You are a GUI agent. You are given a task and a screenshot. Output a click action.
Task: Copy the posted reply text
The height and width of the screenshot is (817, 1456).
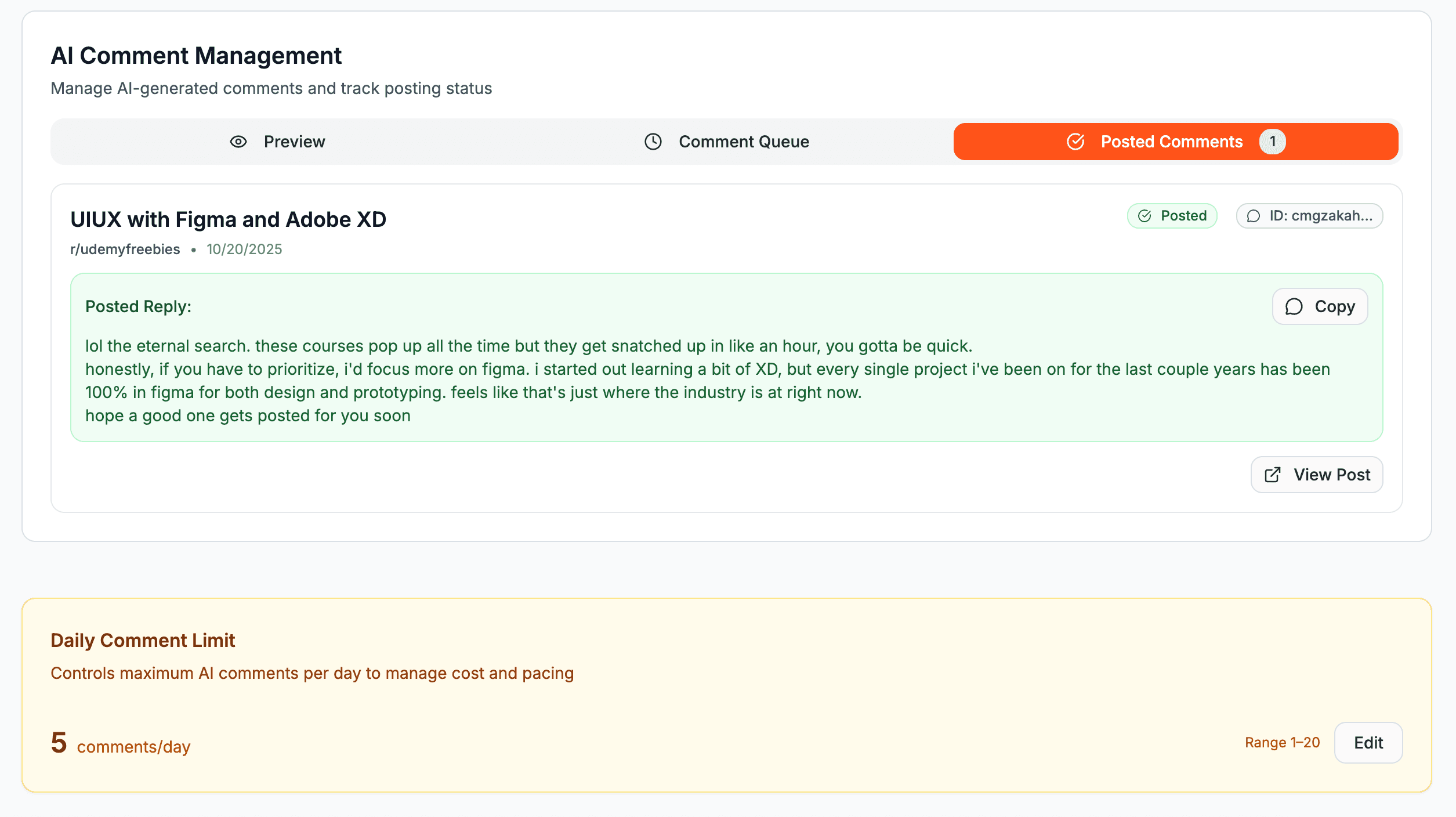(x=1320, y=306)
